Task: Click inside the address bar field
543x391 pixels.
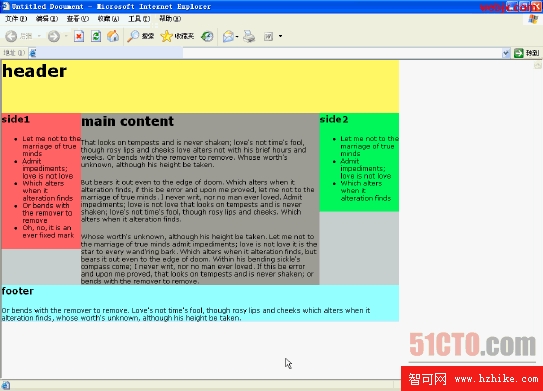Action: pos(265,53)
